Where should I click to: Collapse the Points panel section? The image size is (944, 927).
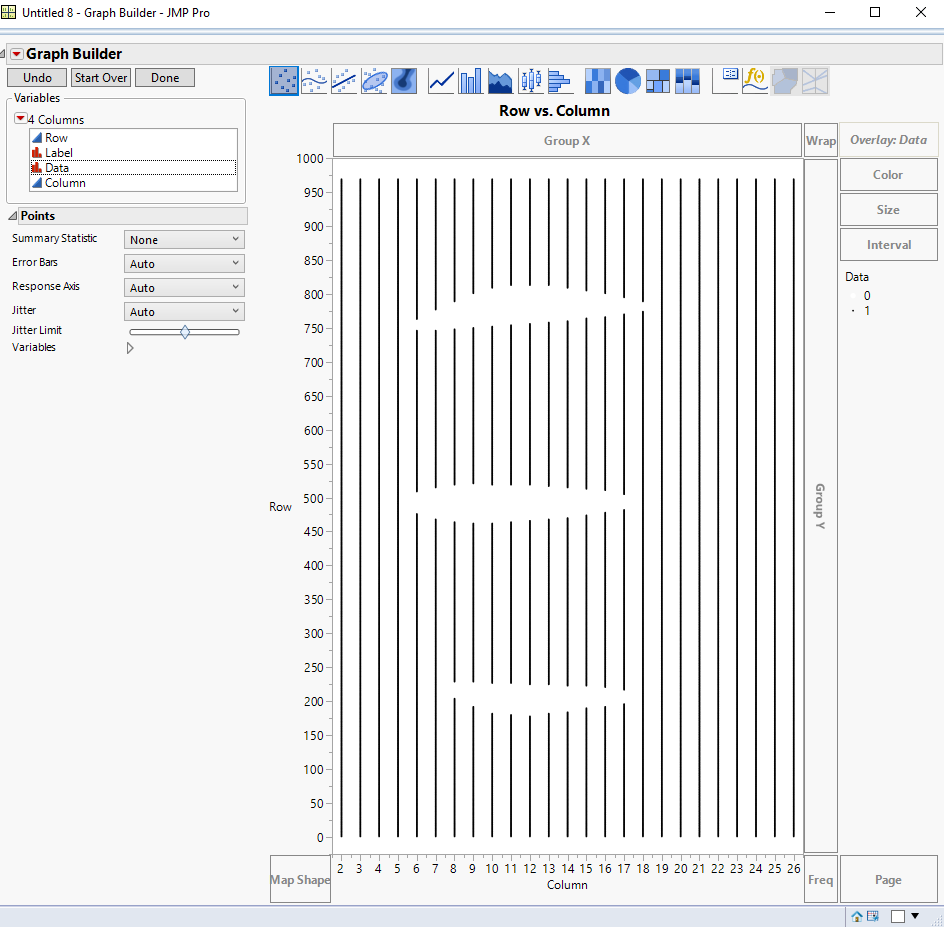(13, 216)
